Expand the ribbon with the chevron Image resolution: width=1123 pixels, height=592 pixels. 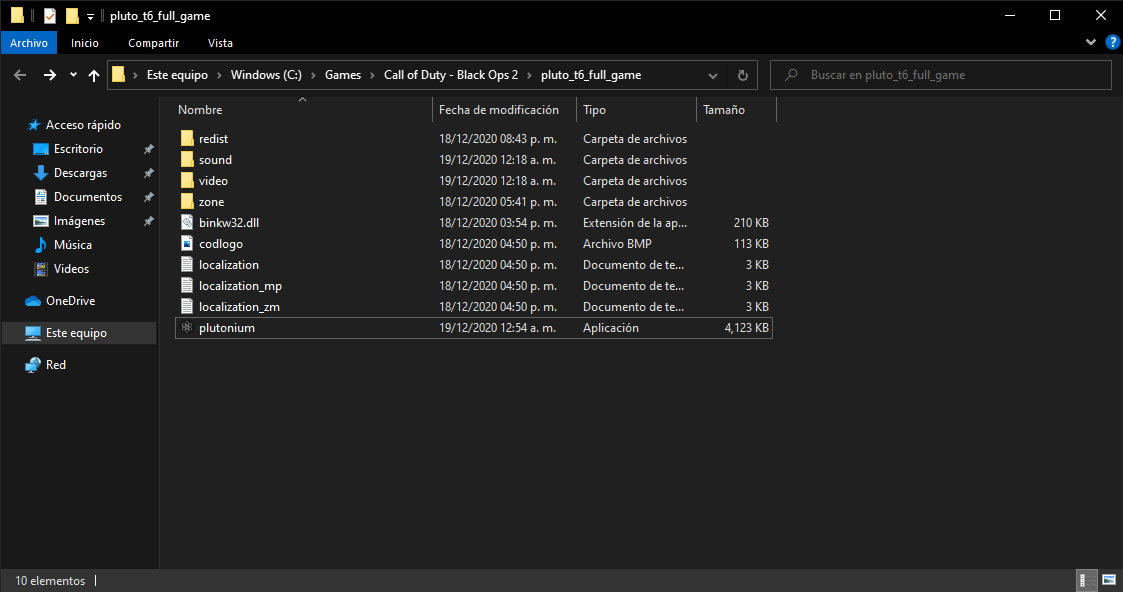(1091, 42)
